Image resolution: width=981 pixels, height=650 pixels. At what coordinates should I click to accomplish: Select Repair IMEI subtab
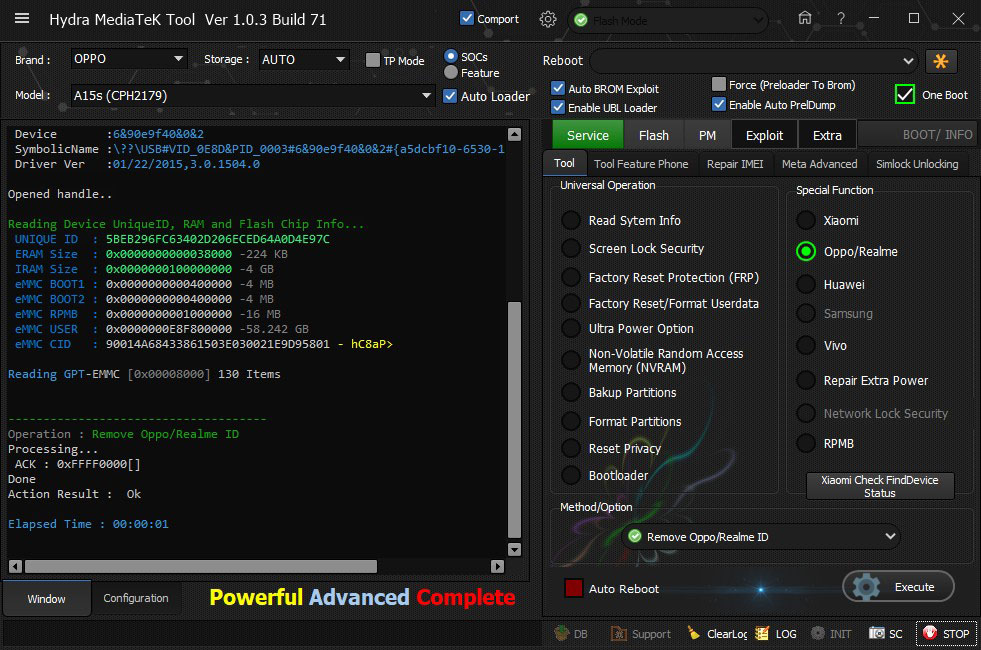click(x=735, y=164)
